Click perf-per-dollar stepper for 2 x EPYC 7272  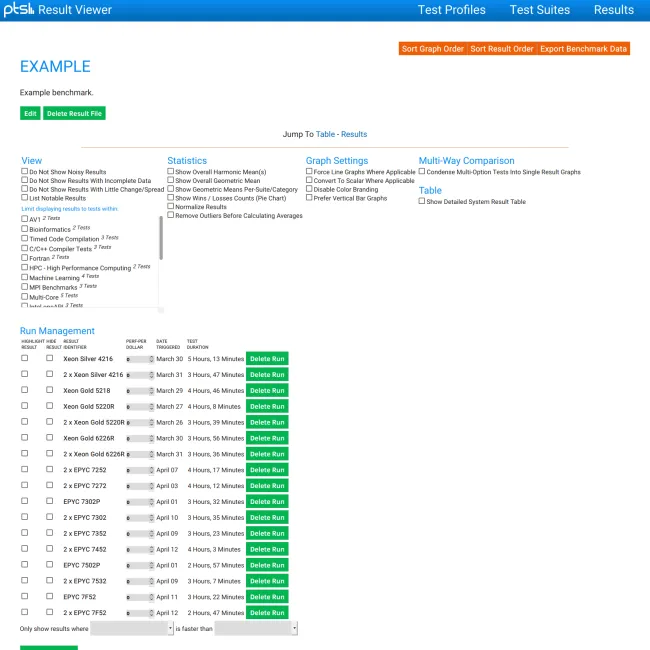point(151,486)
